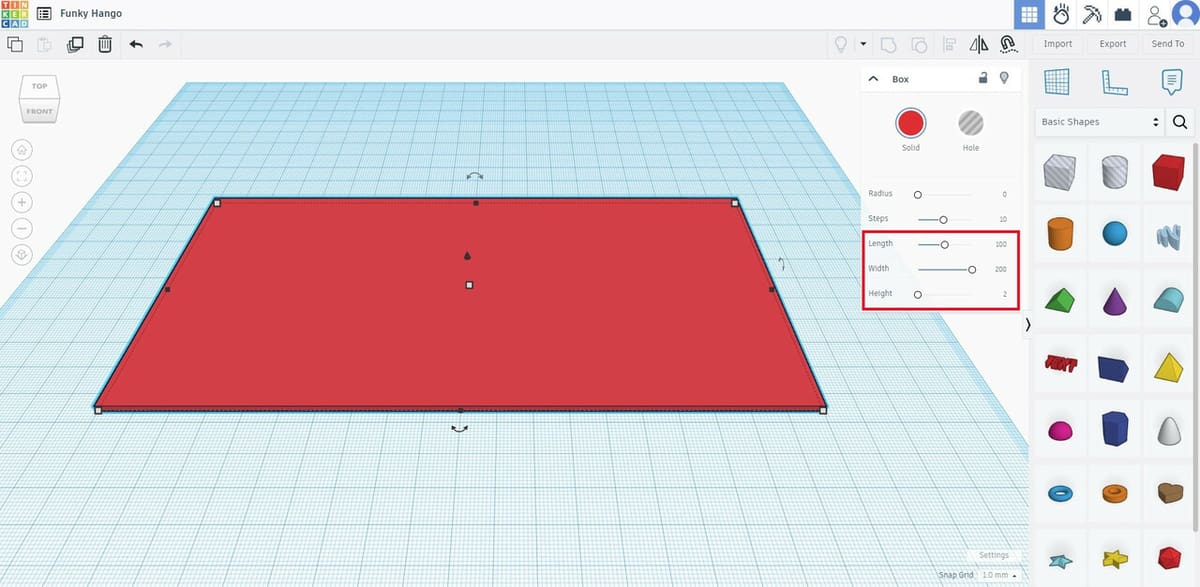The image size is (1200, 587).
Task: Zoom in with the plus icon
Action: (22, 202)
